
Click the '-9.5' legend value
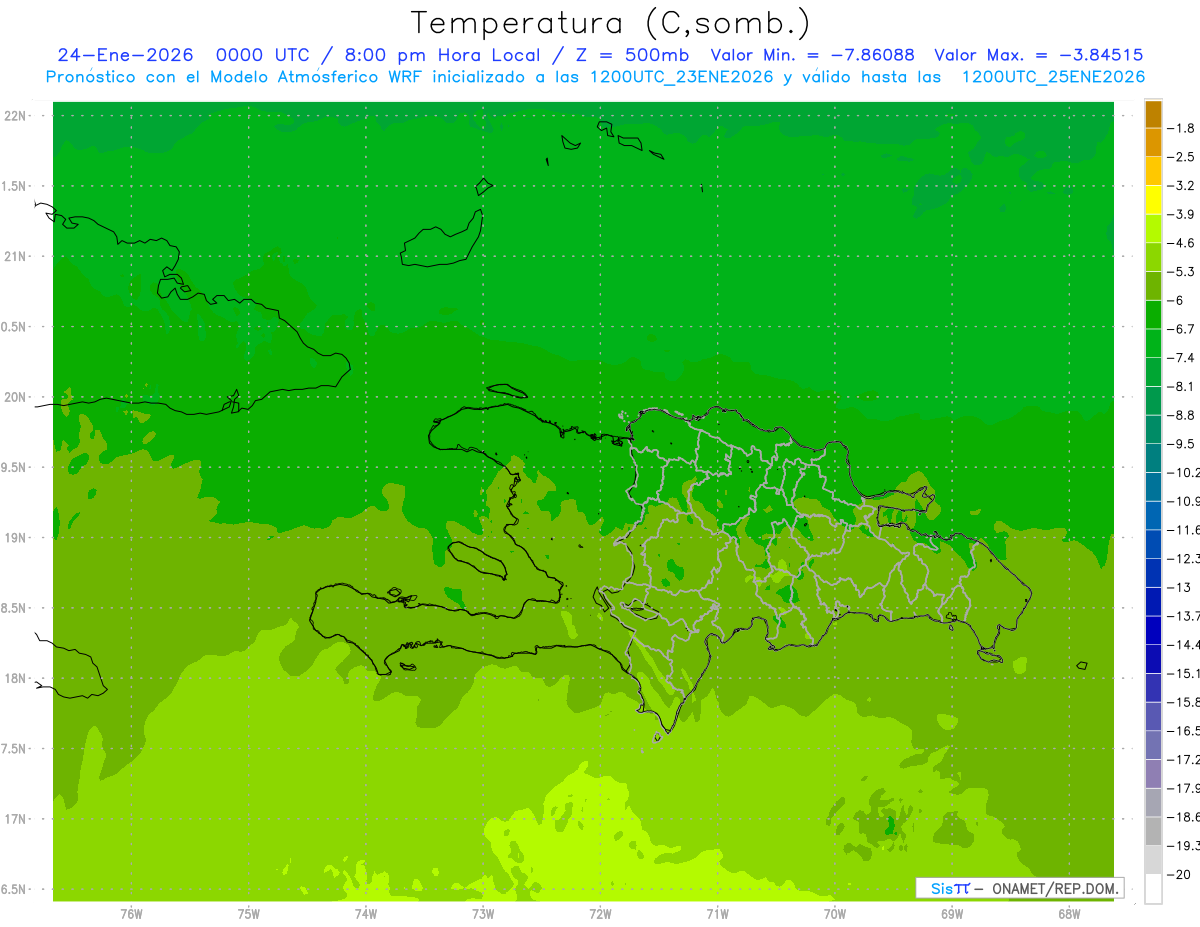[x=1181, y=443]
